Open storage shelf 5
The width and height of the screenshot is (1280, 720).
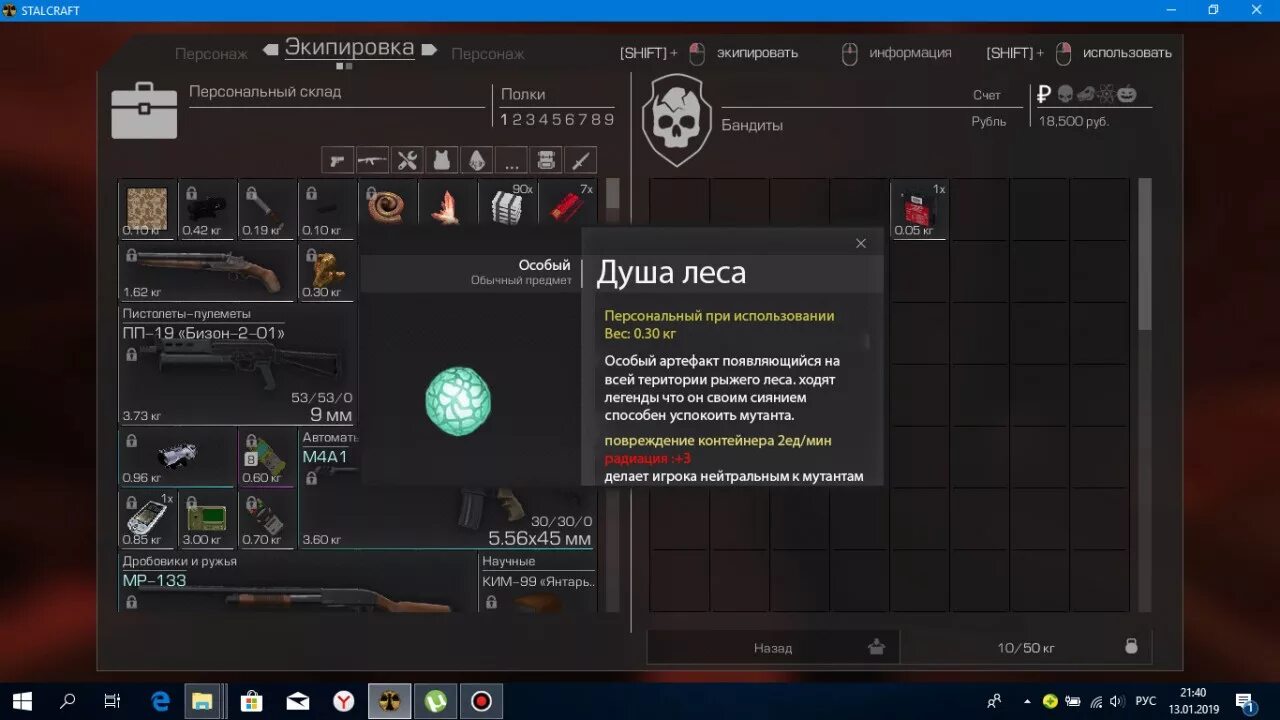coord(556,119)
